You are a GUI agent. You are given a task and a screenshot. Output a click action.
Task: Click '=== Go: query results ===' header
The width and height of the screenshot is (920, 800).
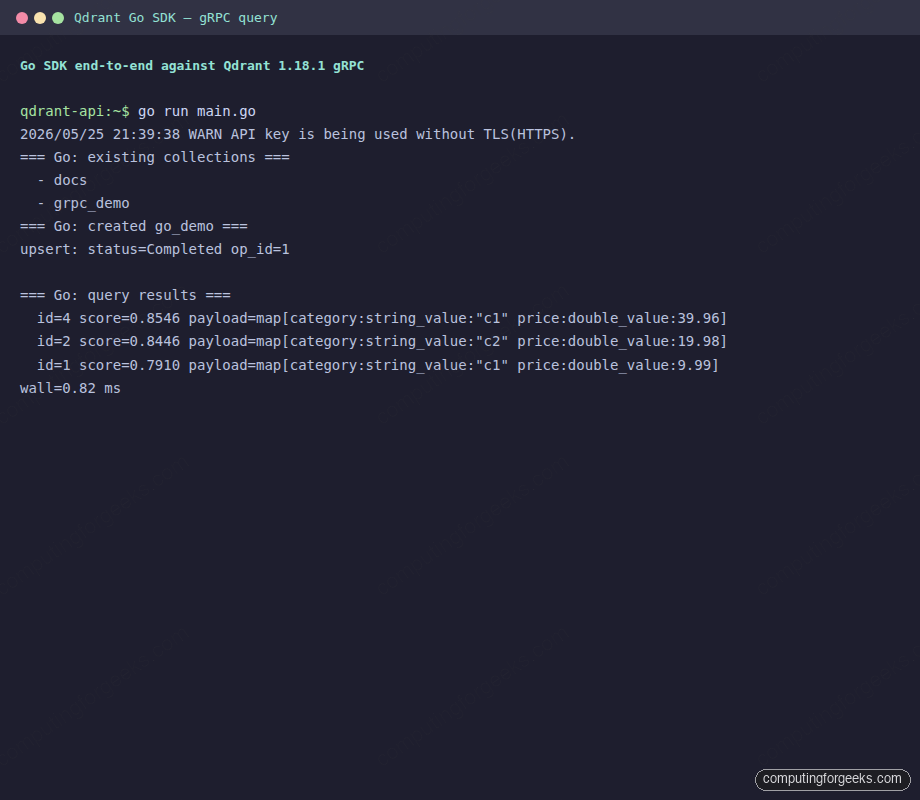point(126,295)
